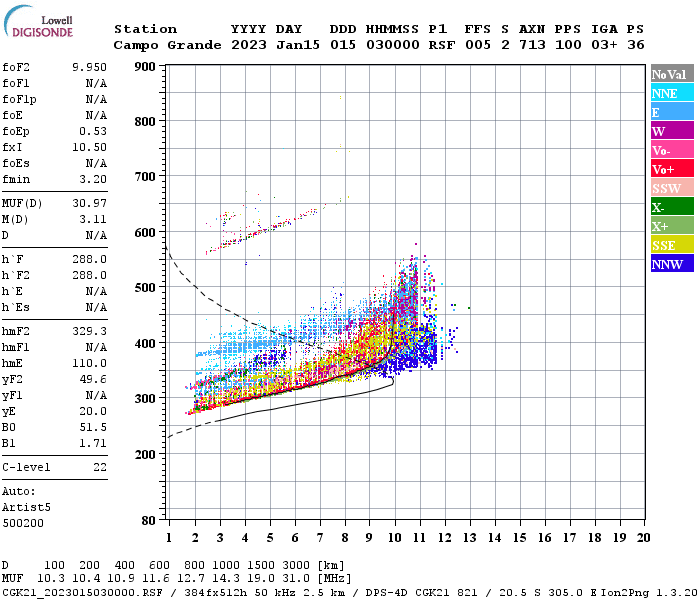Click the 20 MHz frequency axis label
Viewport: 700px width, 600px height.
tap(643, 538)
